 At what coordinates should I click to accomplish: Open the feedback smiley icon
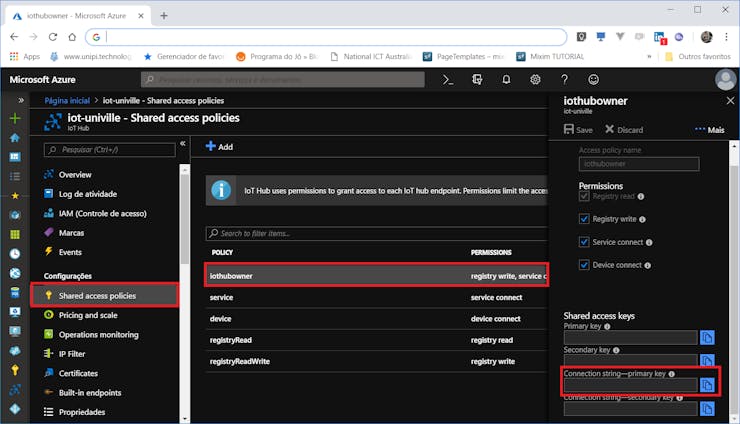(593, 80)
